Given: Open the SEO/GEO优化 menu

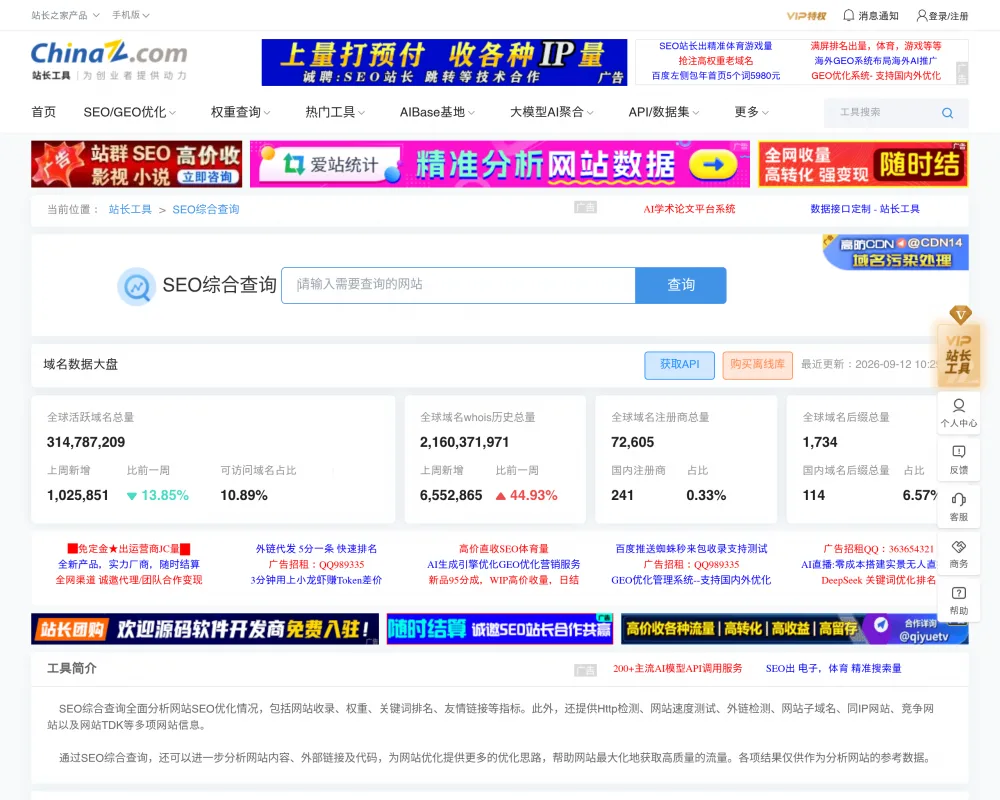Looking at the screenshot, I should point(129,112).
